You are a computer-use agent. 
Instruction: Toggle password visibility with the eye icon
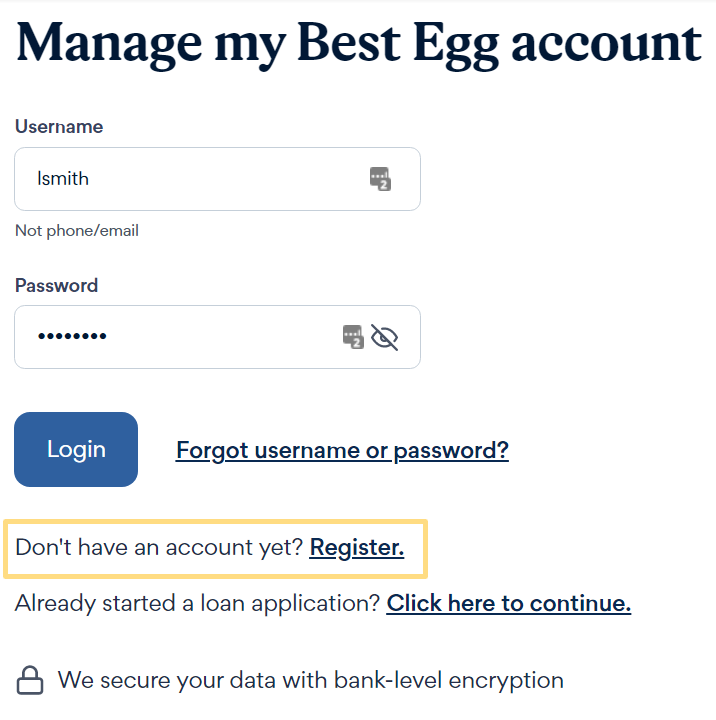(384, 337)
